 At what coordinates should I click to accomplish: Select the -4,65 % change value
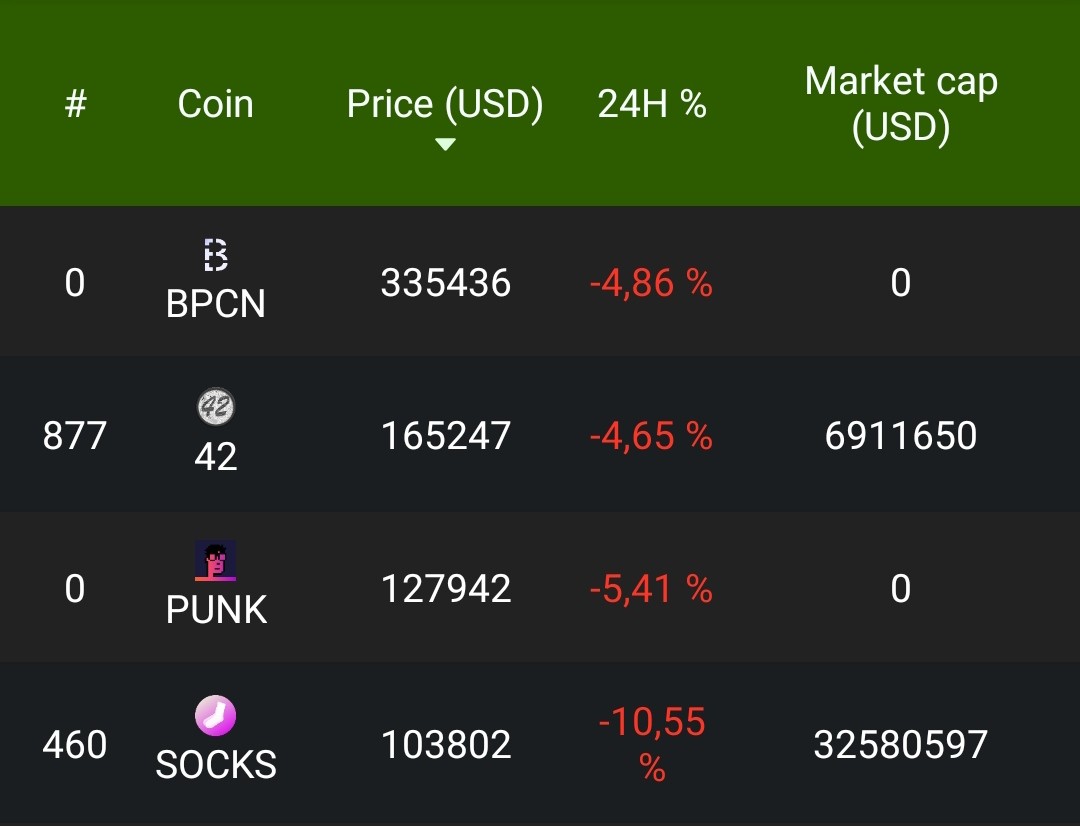651,436
